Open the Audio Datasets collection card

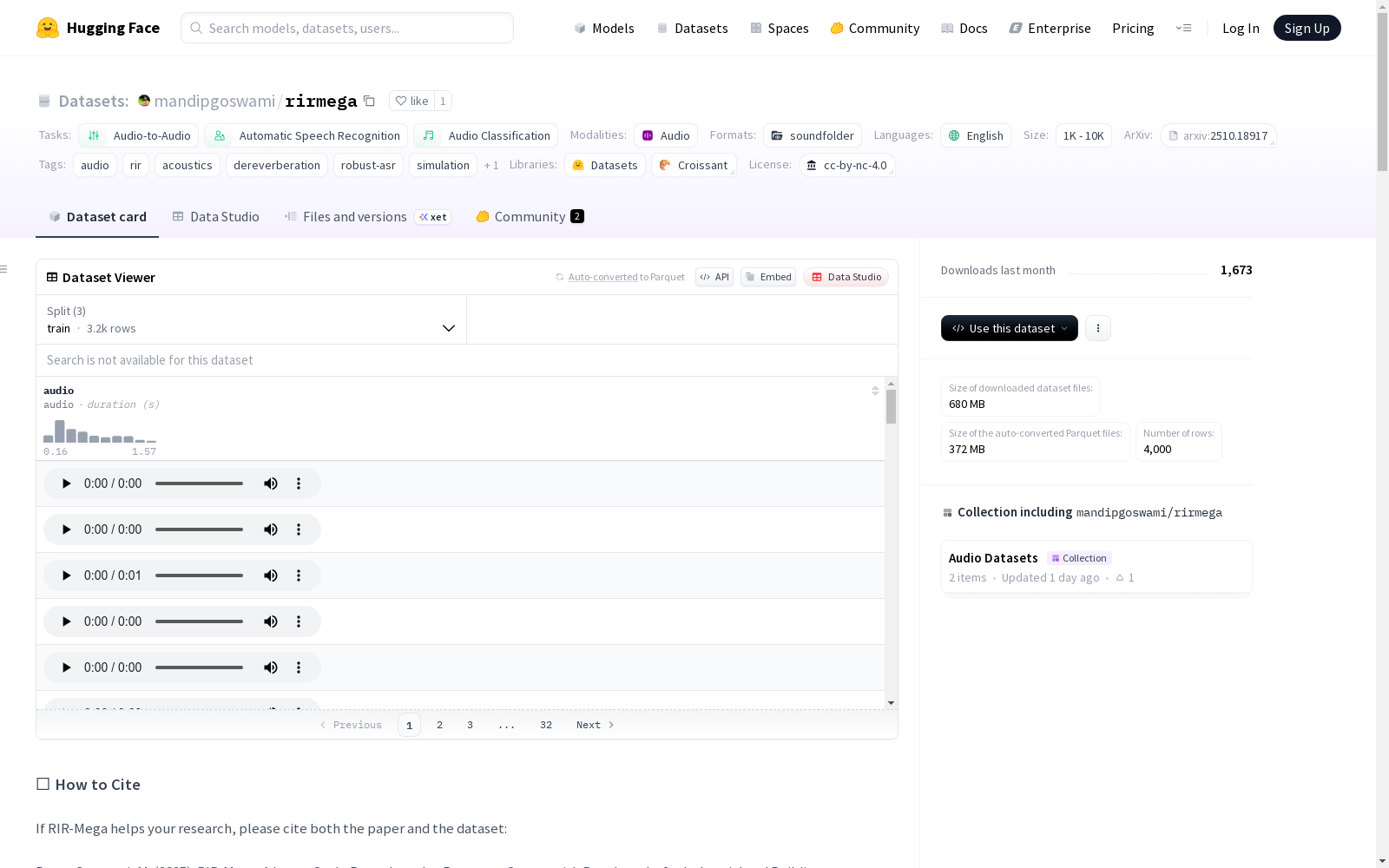click(1096, 567)
